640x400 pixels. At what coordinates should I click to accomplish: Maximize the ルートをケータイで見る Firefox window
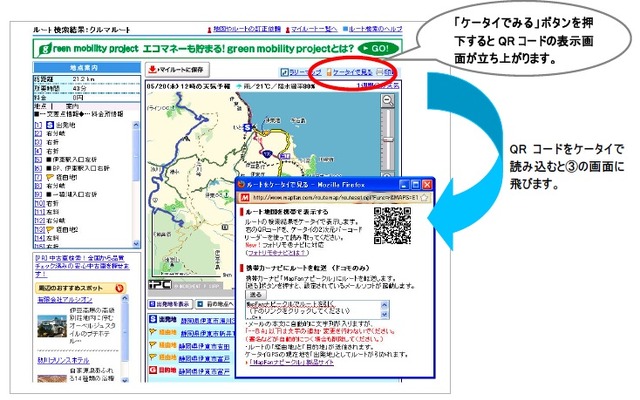(x=416, y=184)
